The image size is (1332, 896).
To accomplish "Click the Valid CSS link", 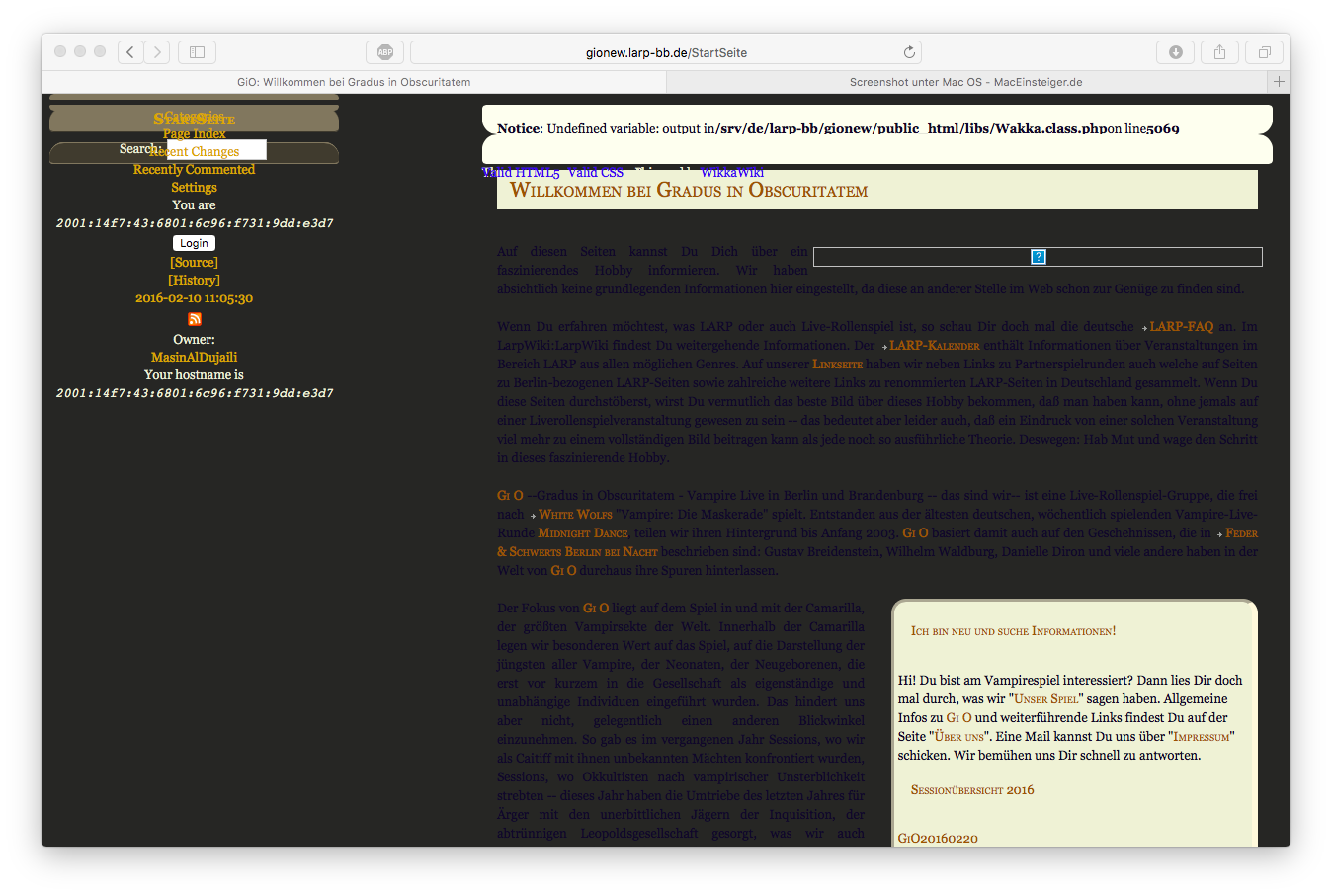I will pyautogui.click(x=596, y=173).
